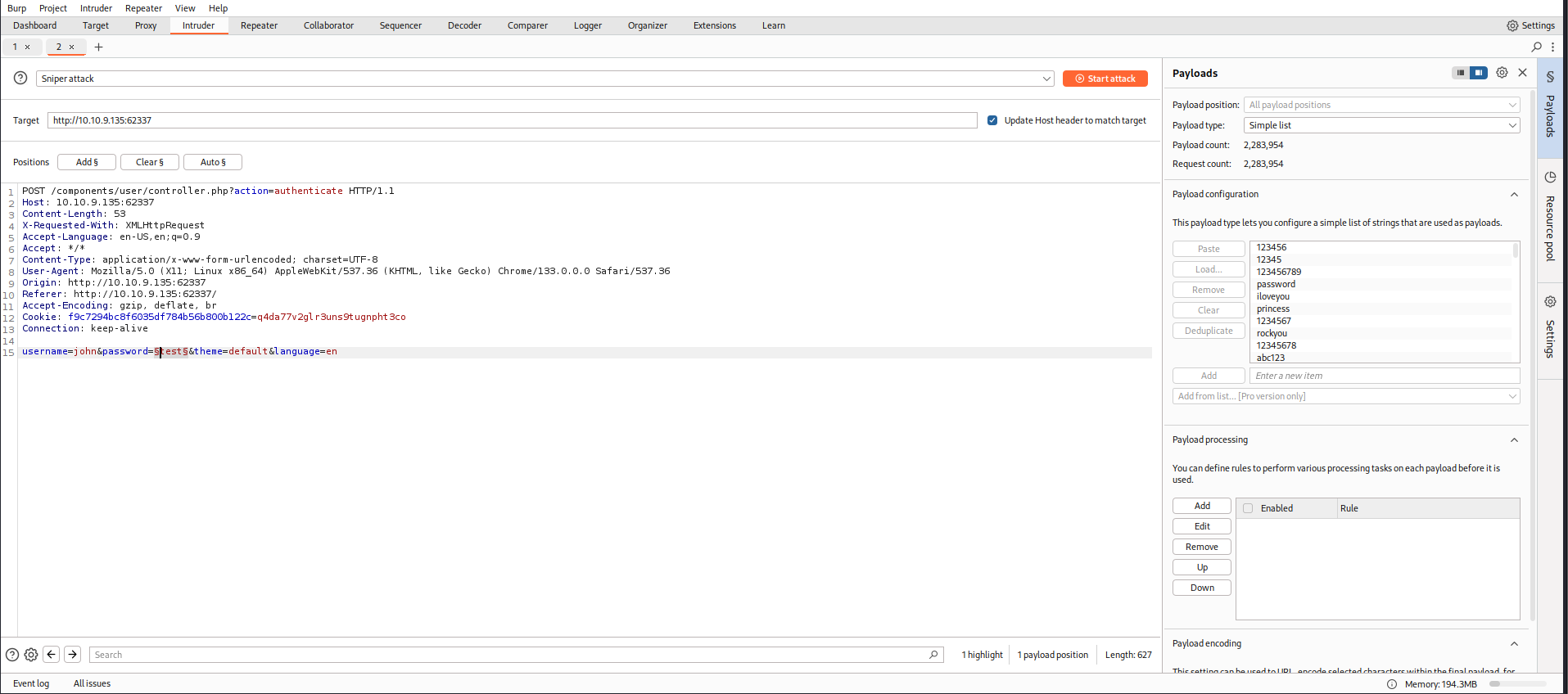Click the memory usage bar in status bar

[x=1518, y=684]
